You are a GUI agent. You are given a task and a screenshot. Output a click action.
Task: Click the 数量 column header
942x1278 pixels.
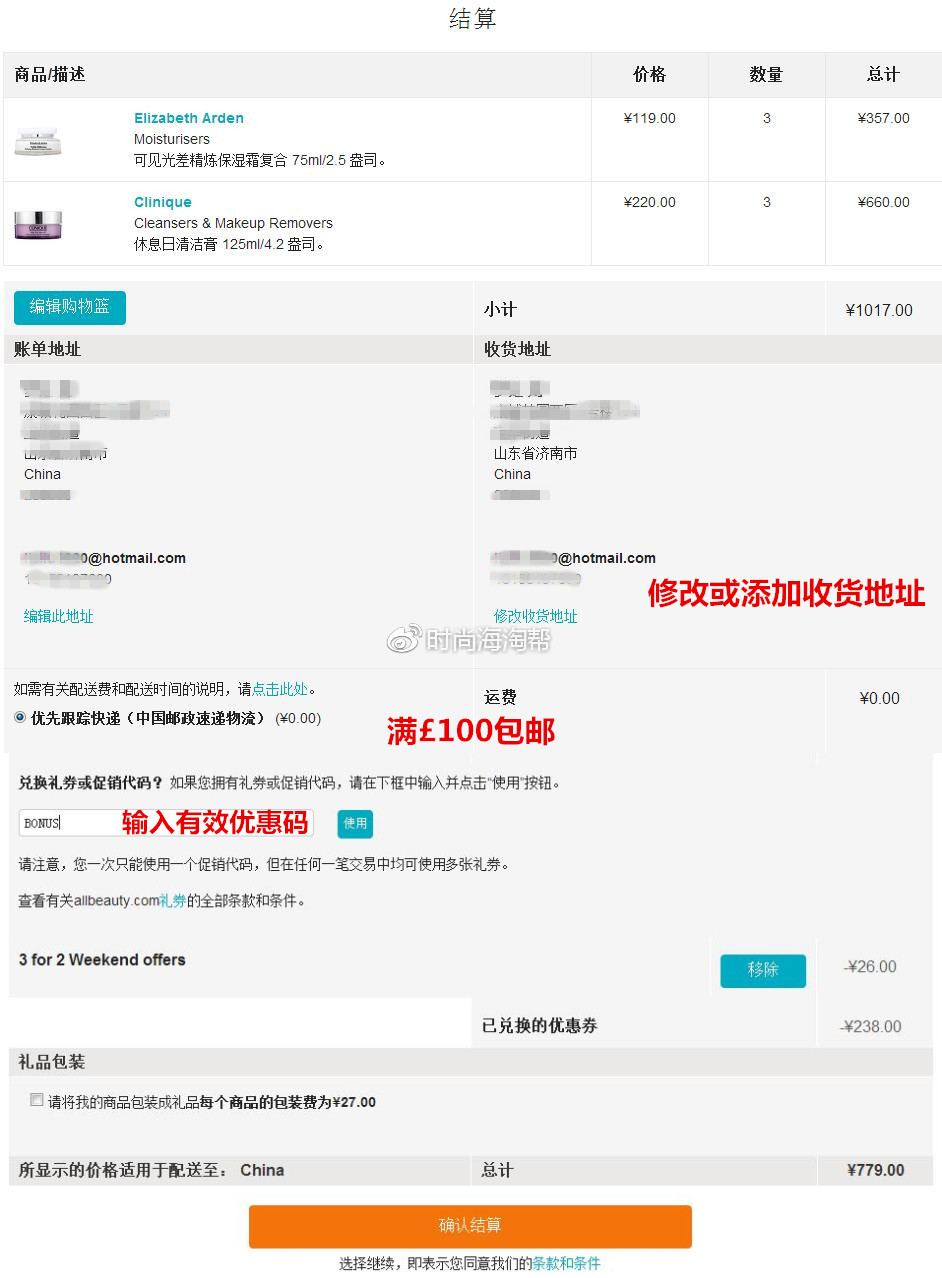766,74
